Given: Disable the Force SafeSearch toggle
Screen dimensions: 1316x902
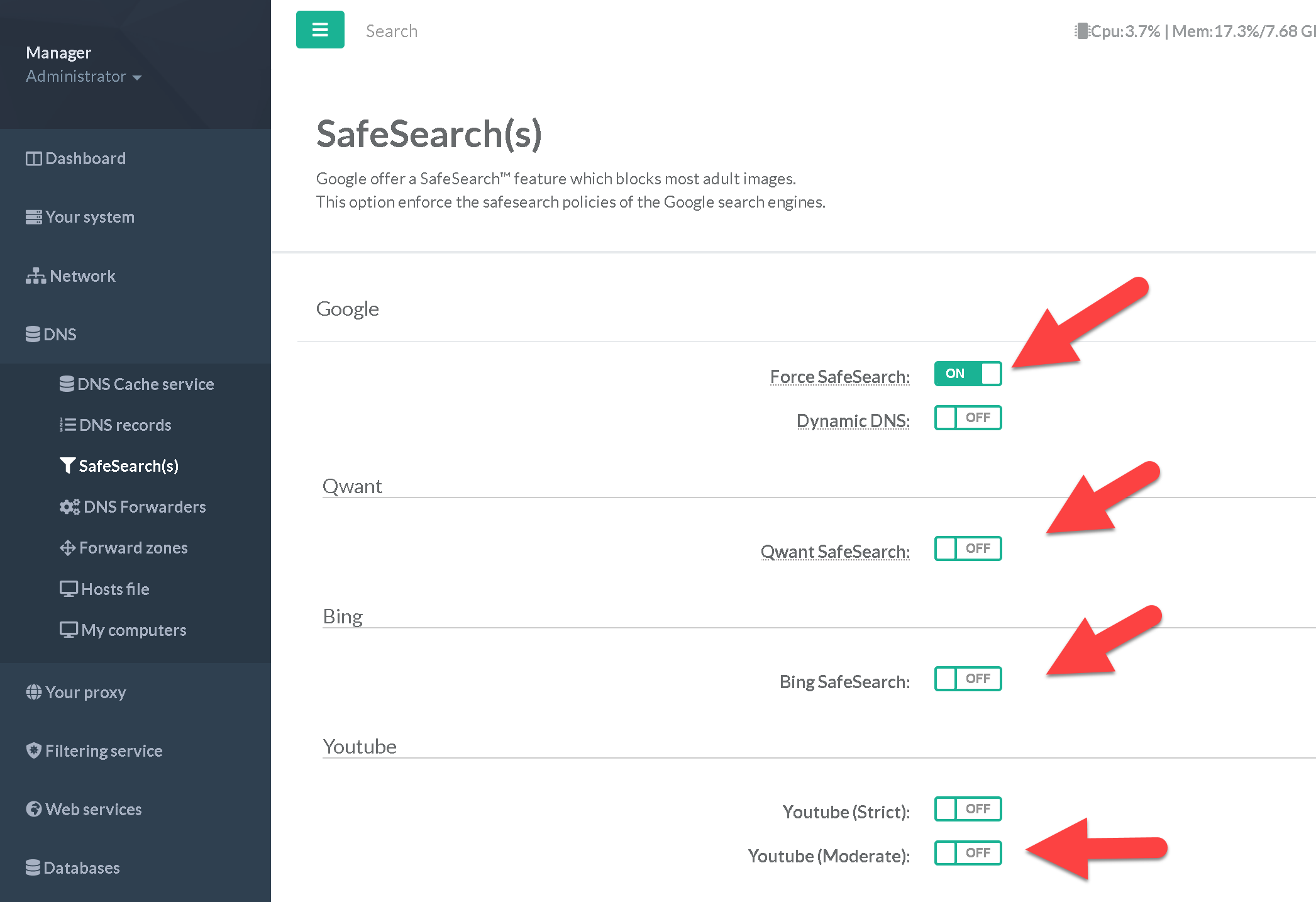Looking at the screenshot, I should coord(967,374).
